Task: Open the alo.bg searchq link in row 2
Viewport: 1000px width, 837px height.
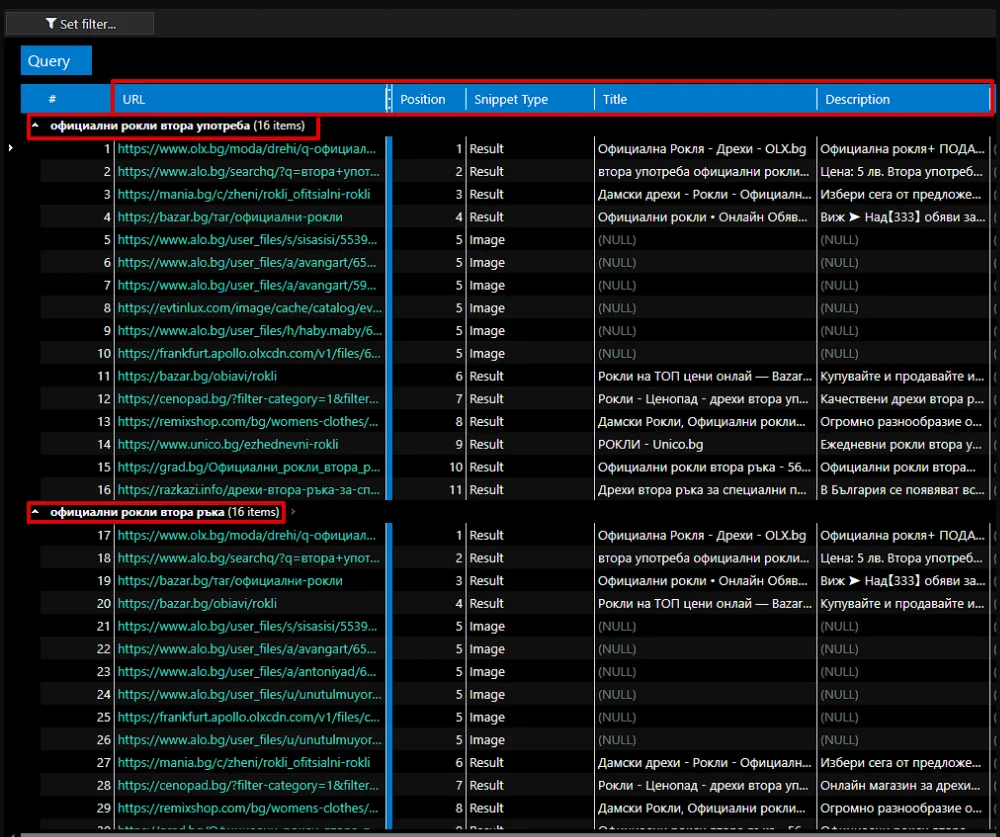Action: (249, 172)
